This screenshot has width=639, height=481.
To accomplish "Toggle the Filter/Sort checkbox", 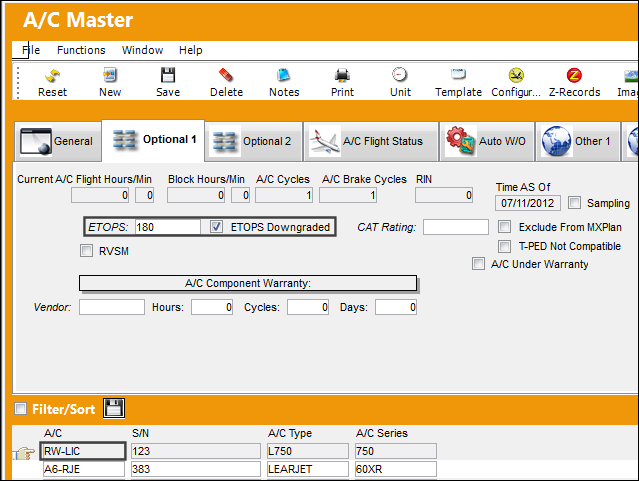I will click(20, 408).
